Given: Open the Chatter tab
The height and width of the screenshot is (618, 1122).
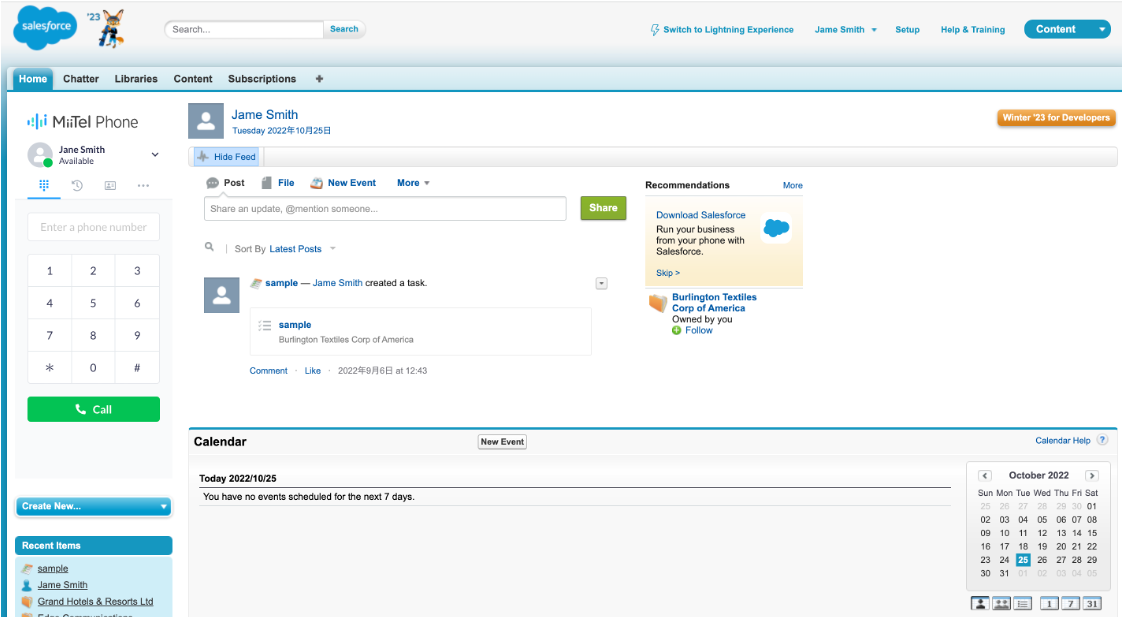Looking at the screenshot, I should (81, 79).
